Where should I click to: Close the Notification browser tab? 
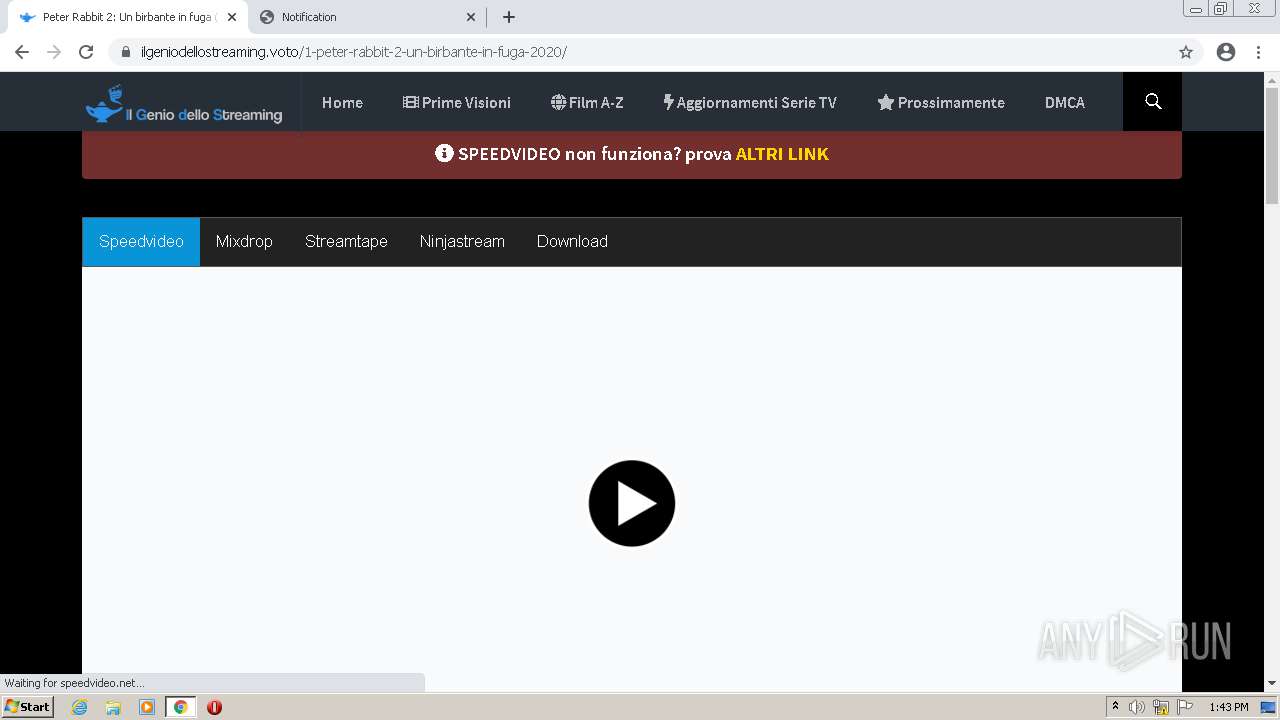[471, 17]
